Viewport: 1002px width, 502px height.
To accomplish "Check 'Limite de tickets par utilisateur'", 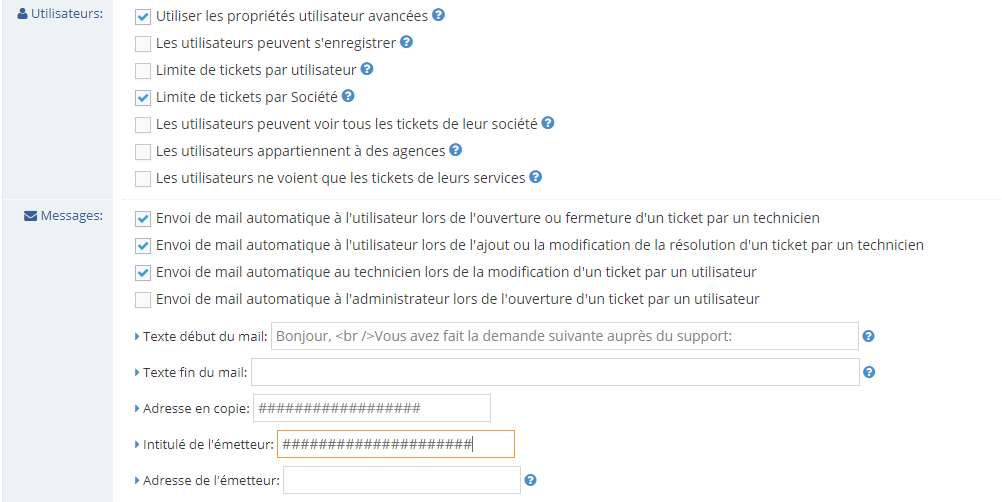I will click(143, 71).
